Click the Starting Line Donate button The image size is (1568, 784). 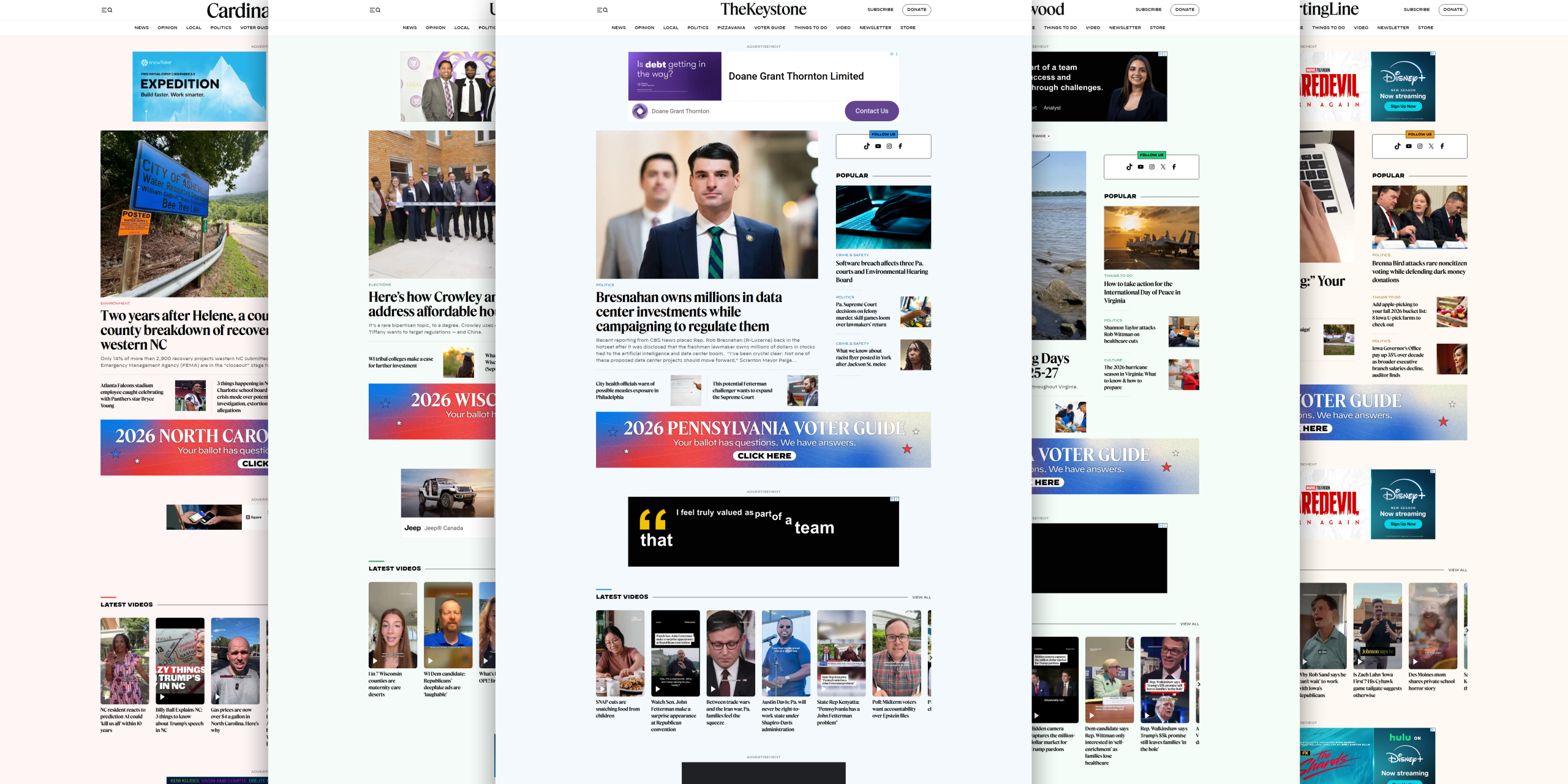tap(1453, 10)
